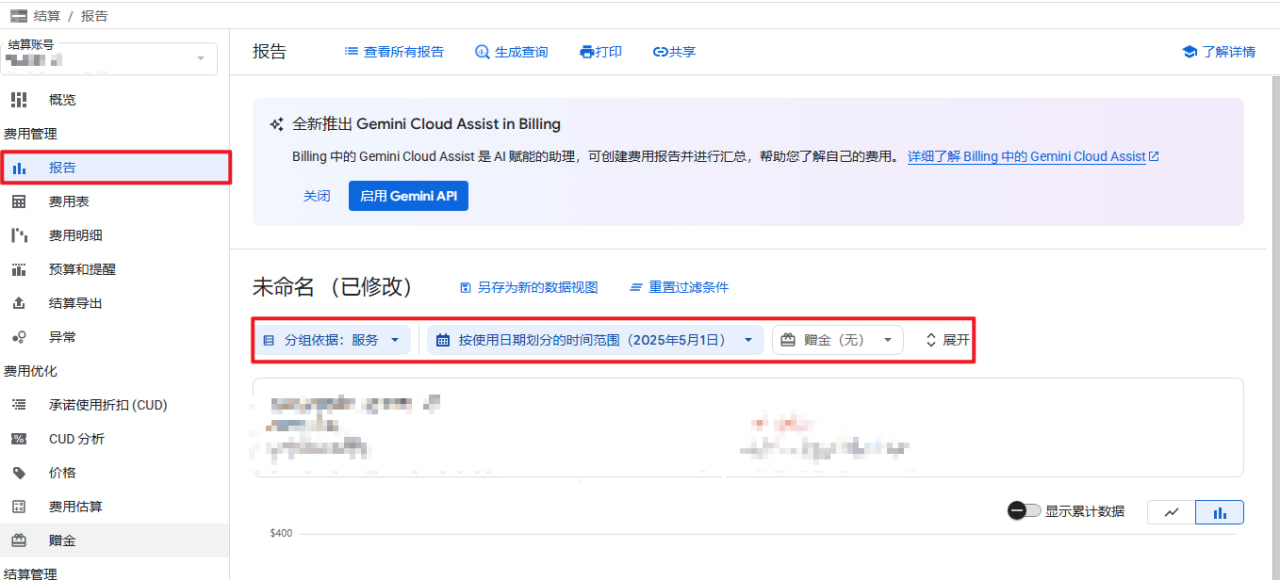This screenshot has width=1280, height=580.
Task: Click the billing card icon beside 结算
Action: (x=18, y=16)
